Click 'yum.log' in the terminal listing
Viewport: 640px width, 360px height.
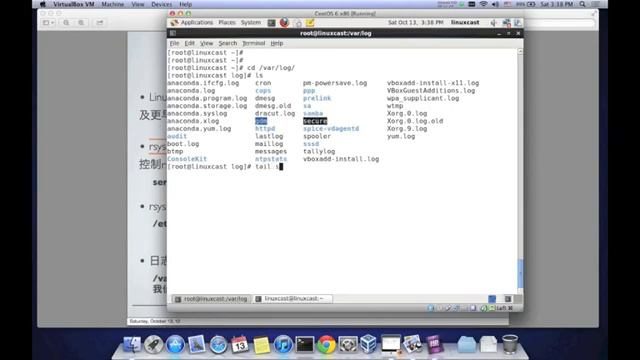[401, 136]
